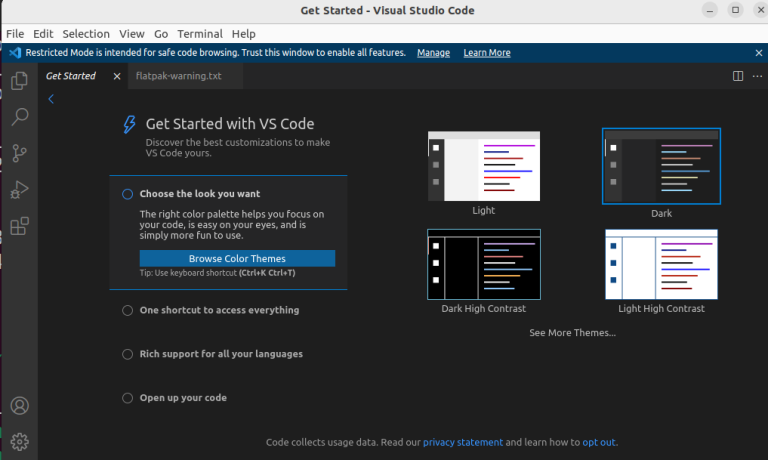Click the opt out link
The image size is (768, 460).
[x=599, y=442]
